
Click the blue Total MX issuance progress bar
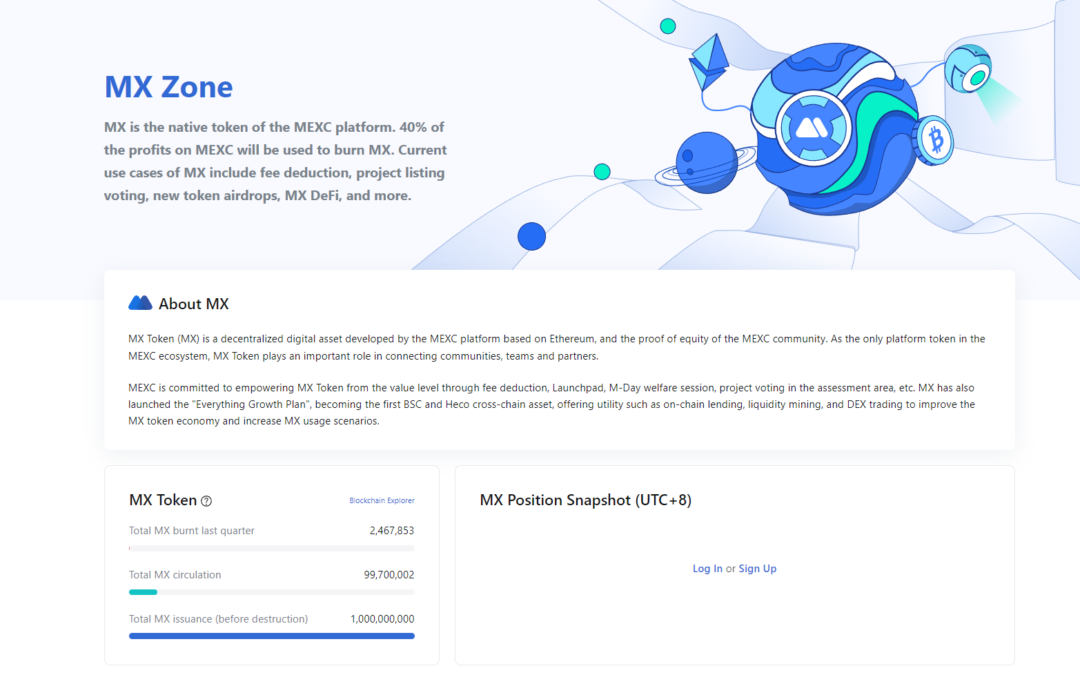[x=271, y=636]
